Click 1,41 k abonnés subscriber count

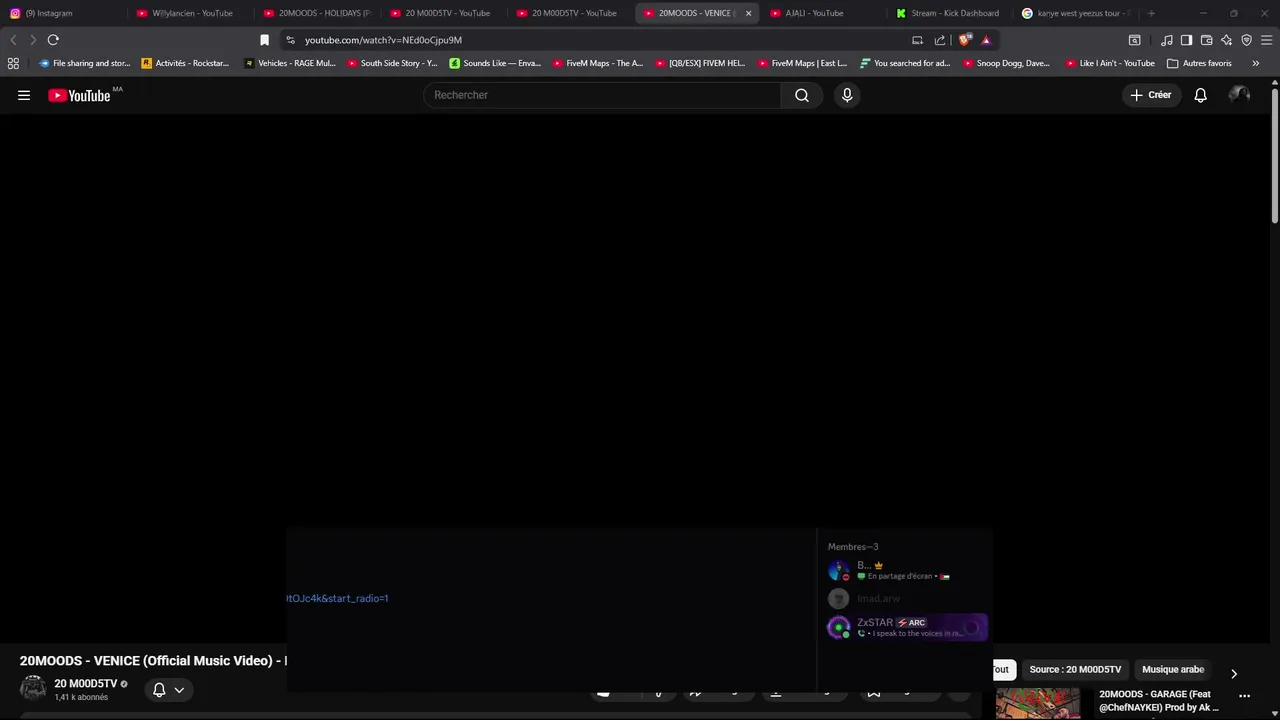point(81,697)
